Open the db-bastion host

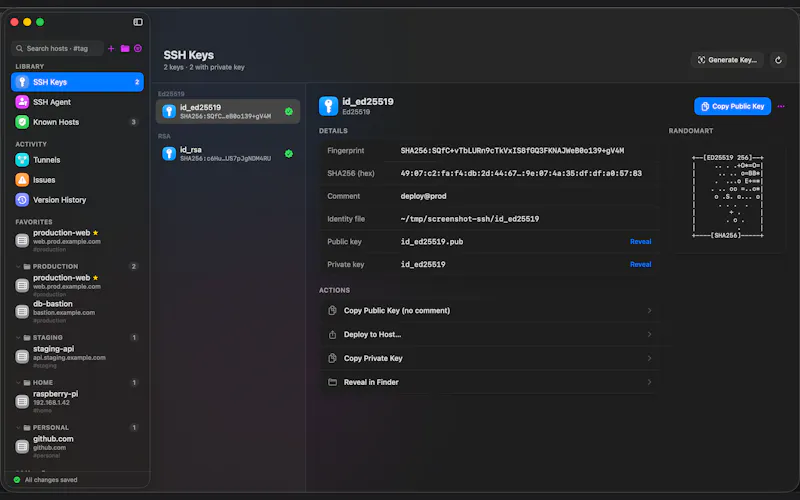coord(78,312)
